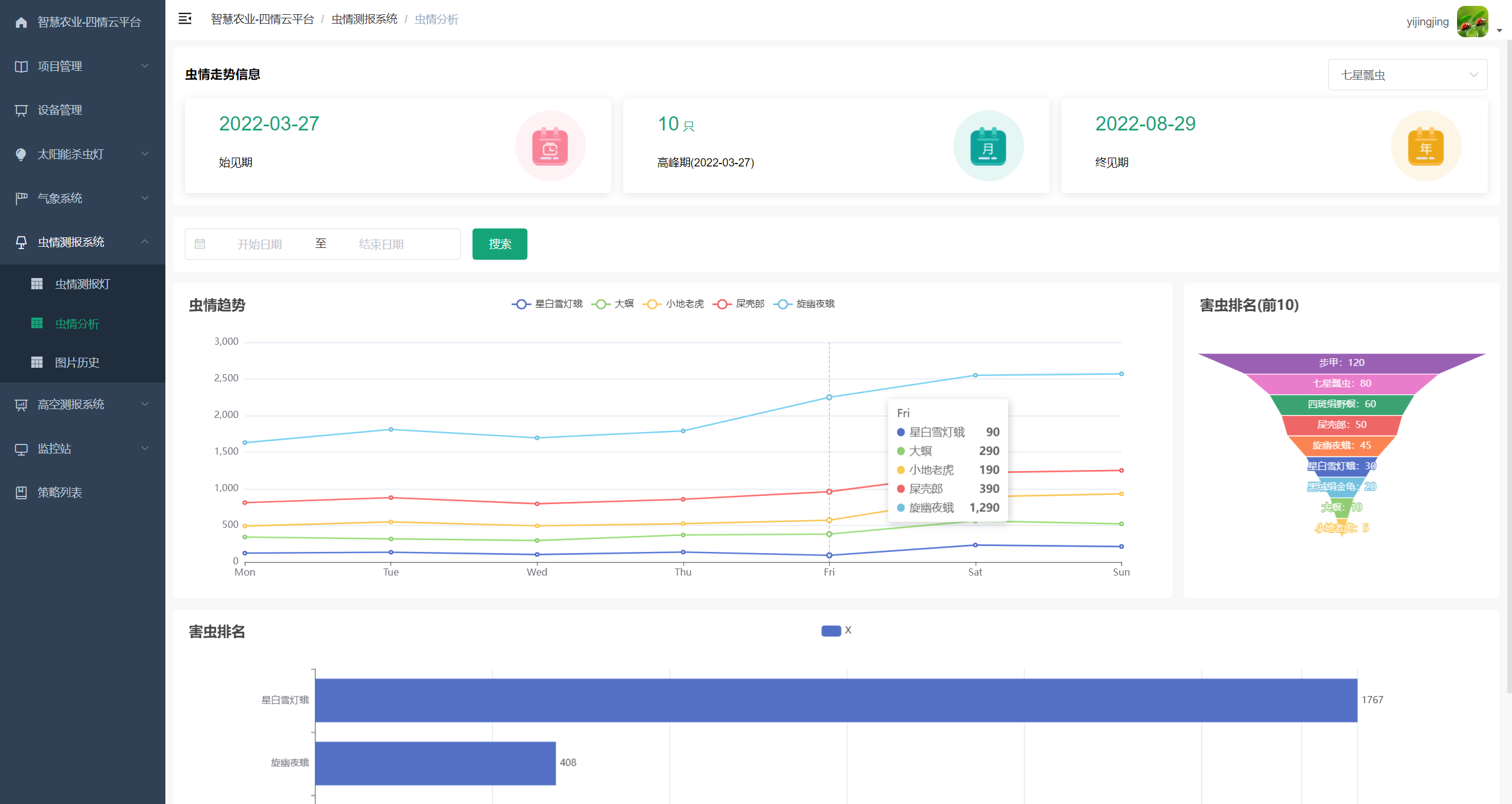Viewport: 1512px width, 804px height.
Task: Open 设备管理 menu item
Action: 83,110
